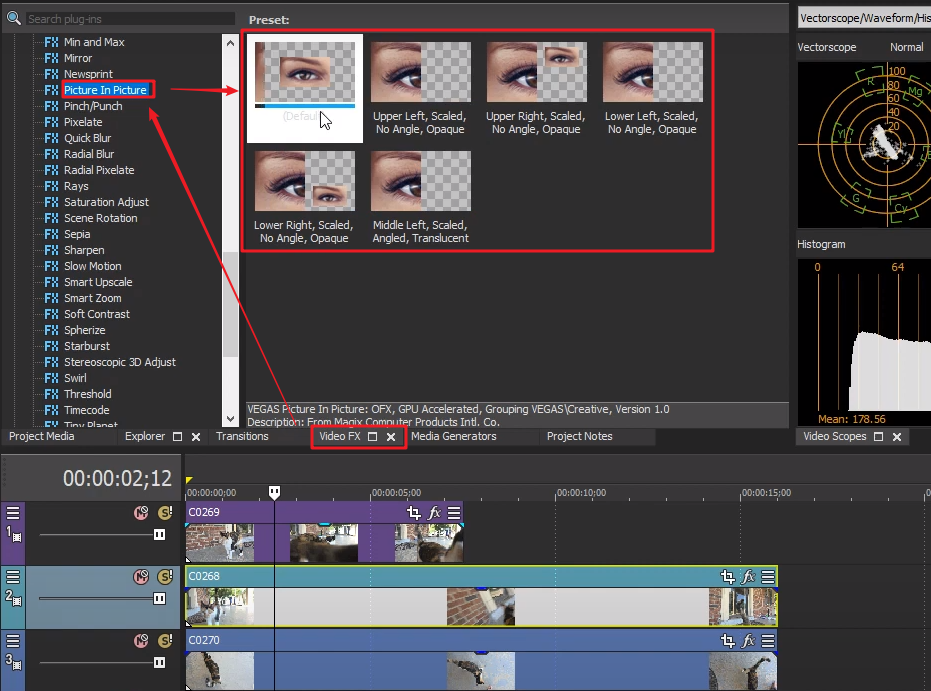931x691 pixels.
Task: Switch to the Project Media tab
Action: pos(42,436)
